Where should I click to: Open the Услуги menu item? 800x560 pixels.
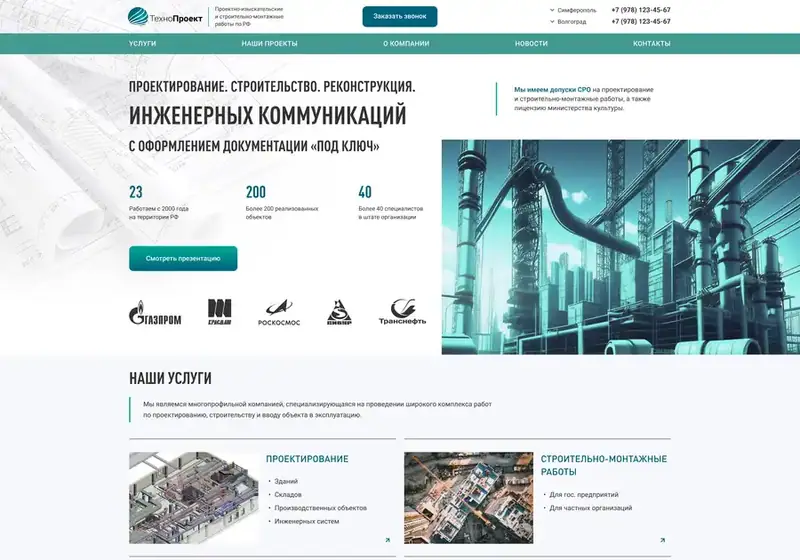[142, 44]
